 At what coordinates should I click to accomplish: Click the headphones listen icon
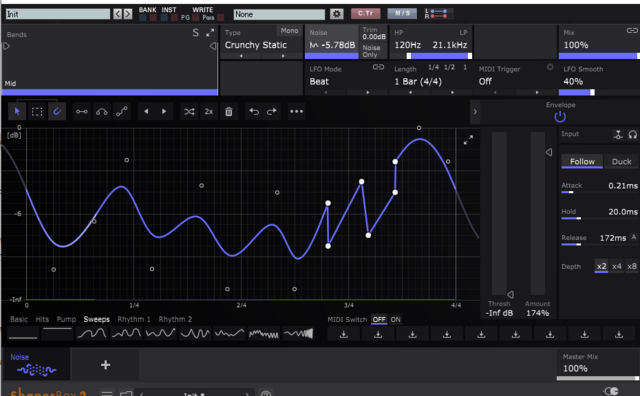coord(632,134)
